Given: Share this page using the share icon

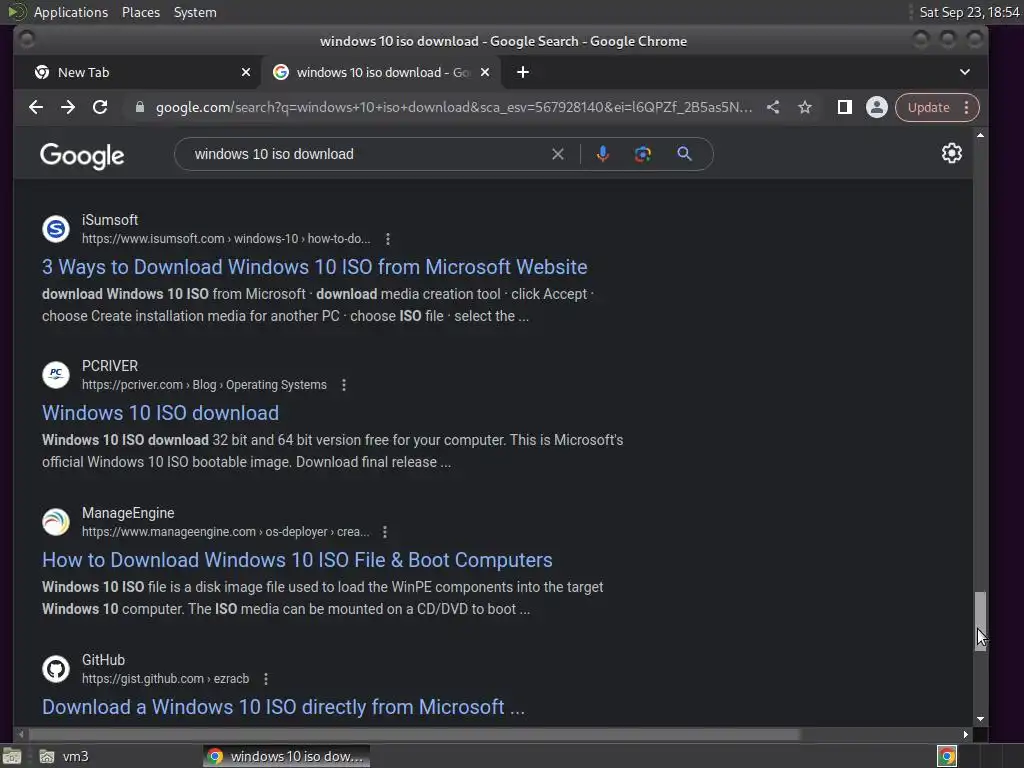Looking at the screenshot, I should 773,107.
